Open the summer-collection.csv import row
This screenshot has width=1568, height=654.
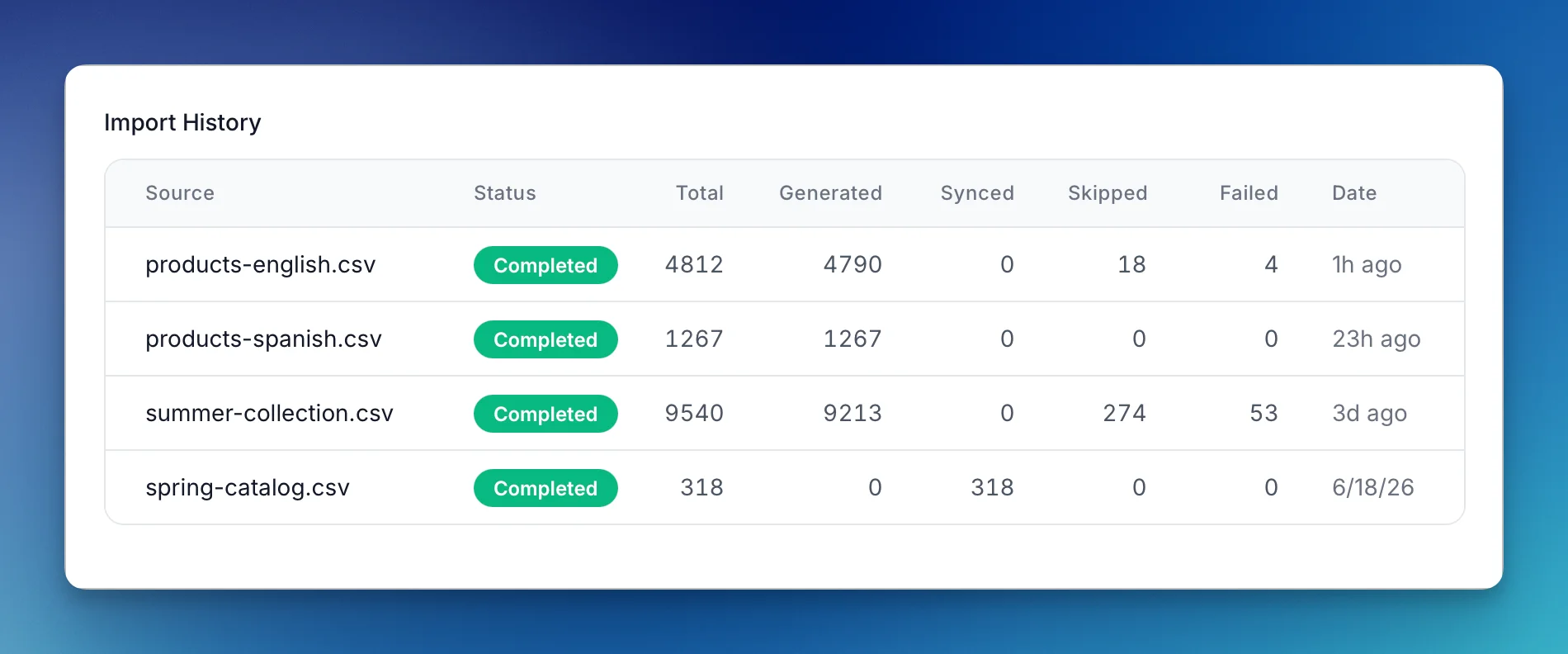(785, 413)
